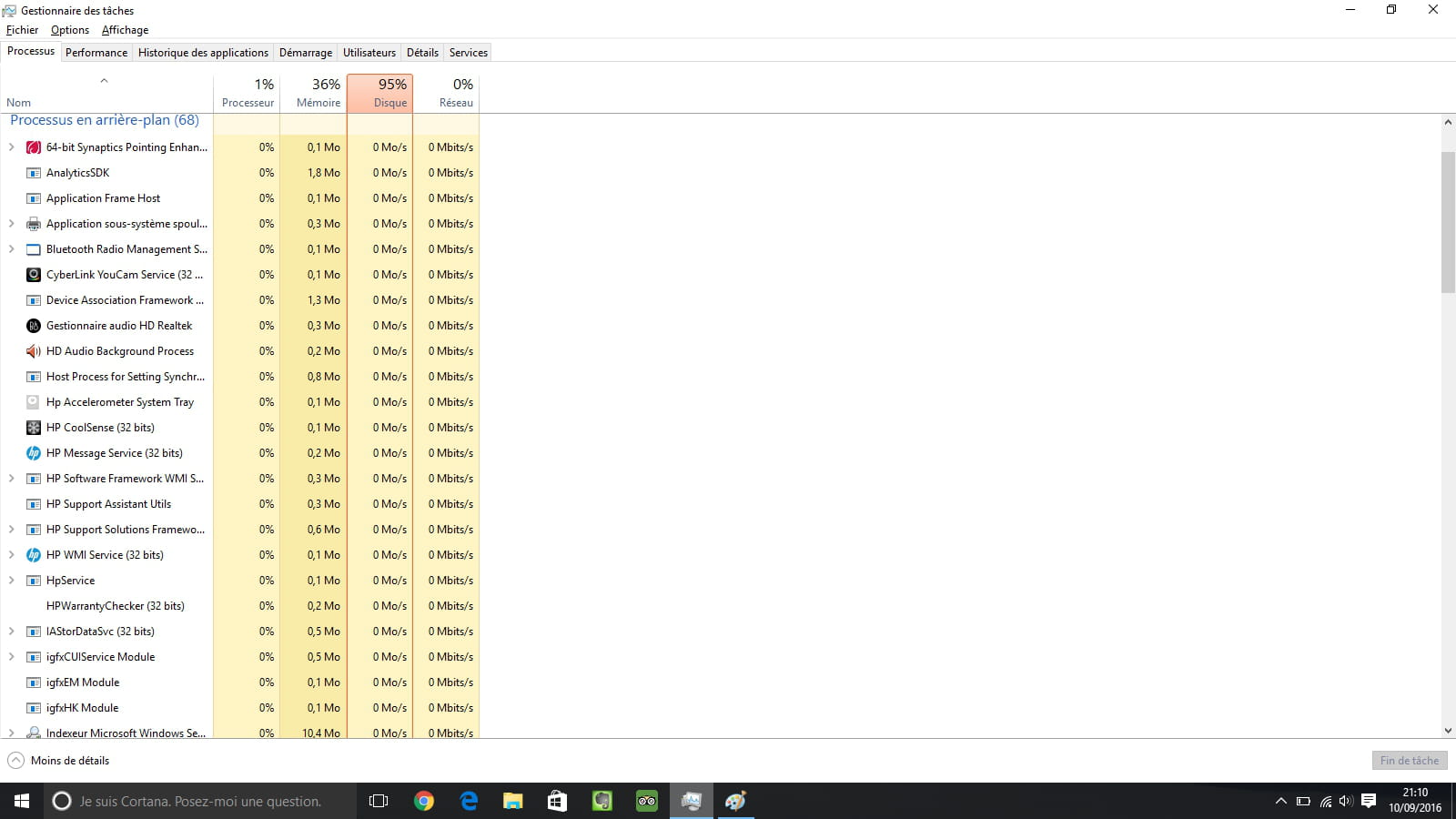Switch to the Performance tab
This screenshot has width=1456, height=819.
[x=96, y=53]
